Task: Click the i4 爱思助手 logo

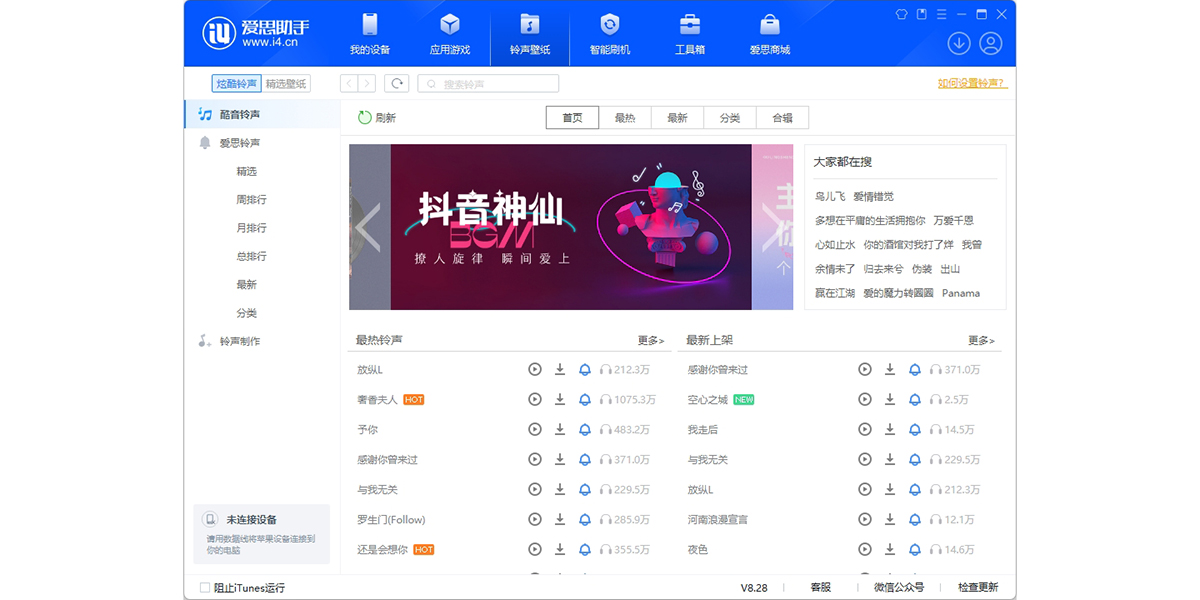Action: [257, 33]
